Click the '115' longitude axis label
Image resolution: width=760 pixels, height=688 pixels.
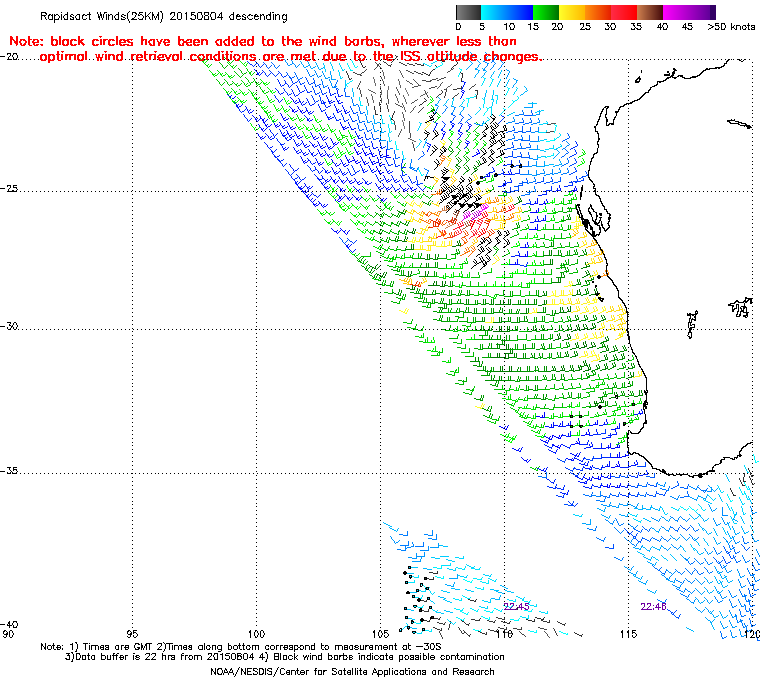point(628,634)
